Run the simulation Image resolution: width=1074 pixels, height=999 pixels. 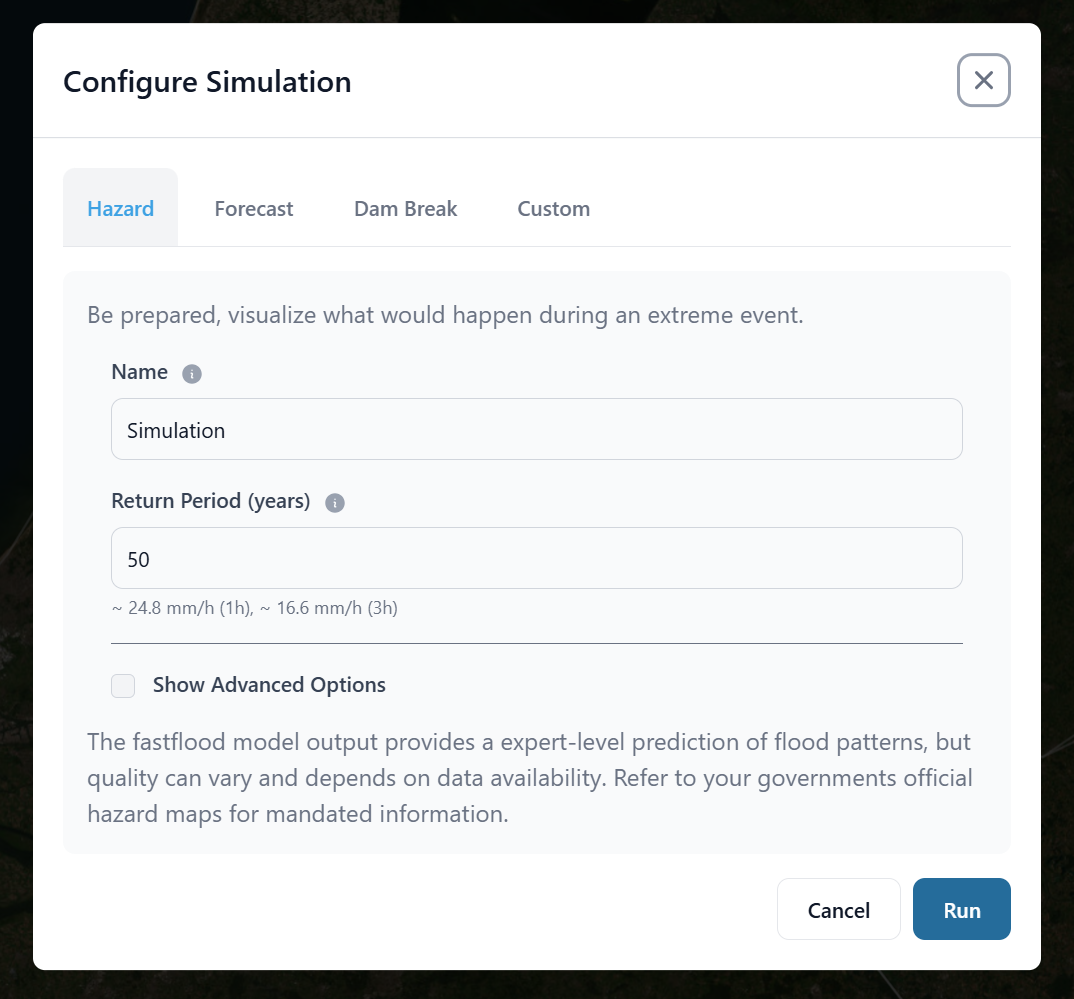coord(961,910)
